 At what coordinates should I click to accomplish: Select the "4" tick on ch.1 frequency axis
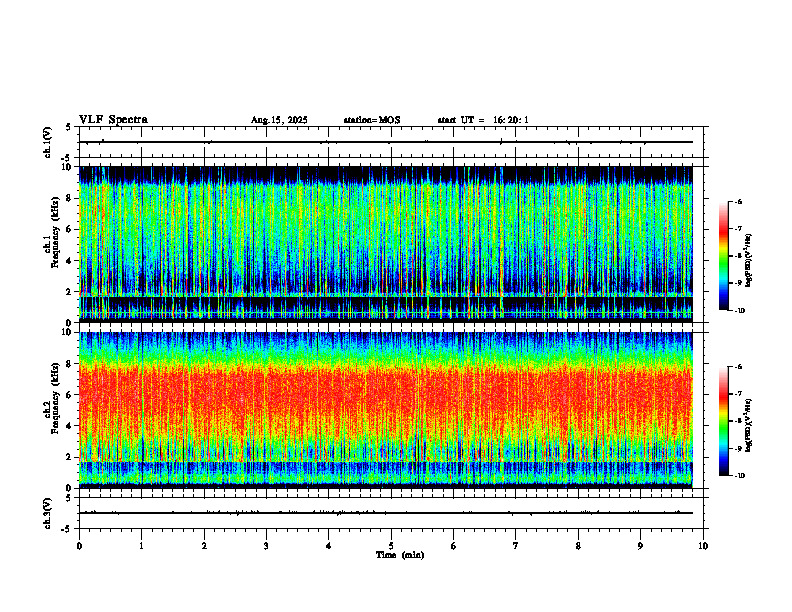click(70, 261)
